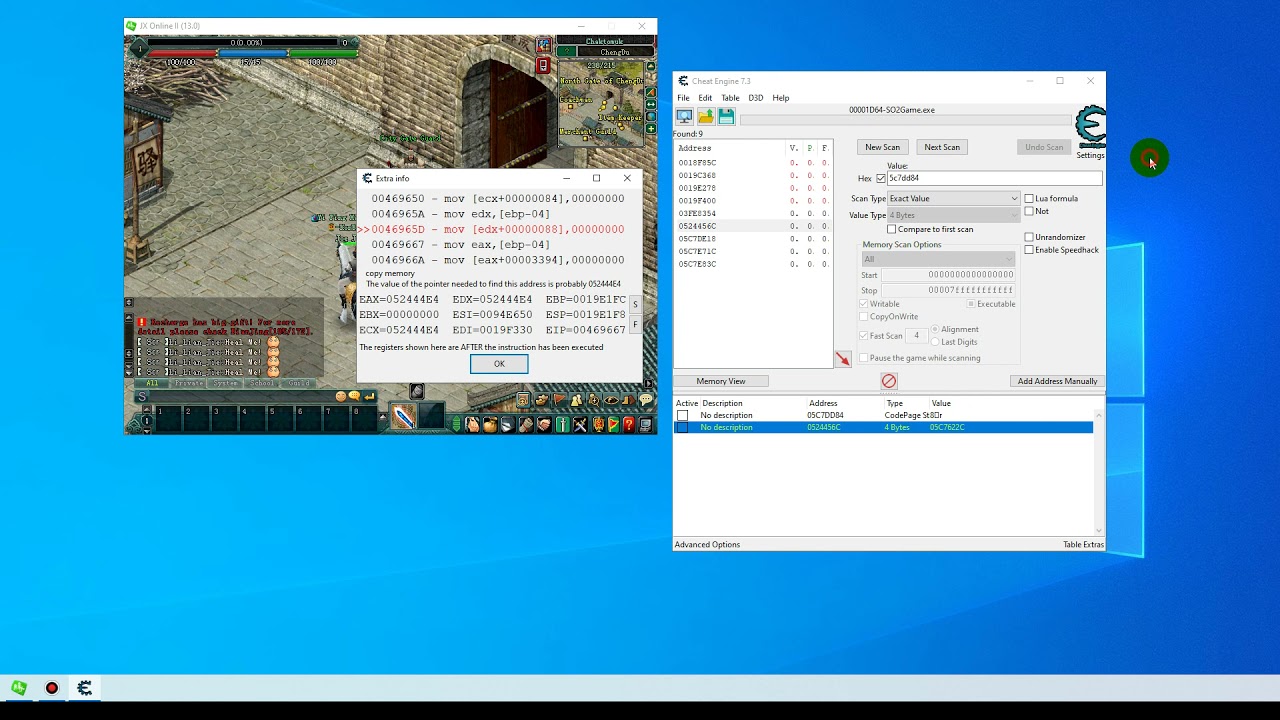Screen dimensions: 1280x720
Task: Click the Value input field
Action: click(x=994, y=178)
